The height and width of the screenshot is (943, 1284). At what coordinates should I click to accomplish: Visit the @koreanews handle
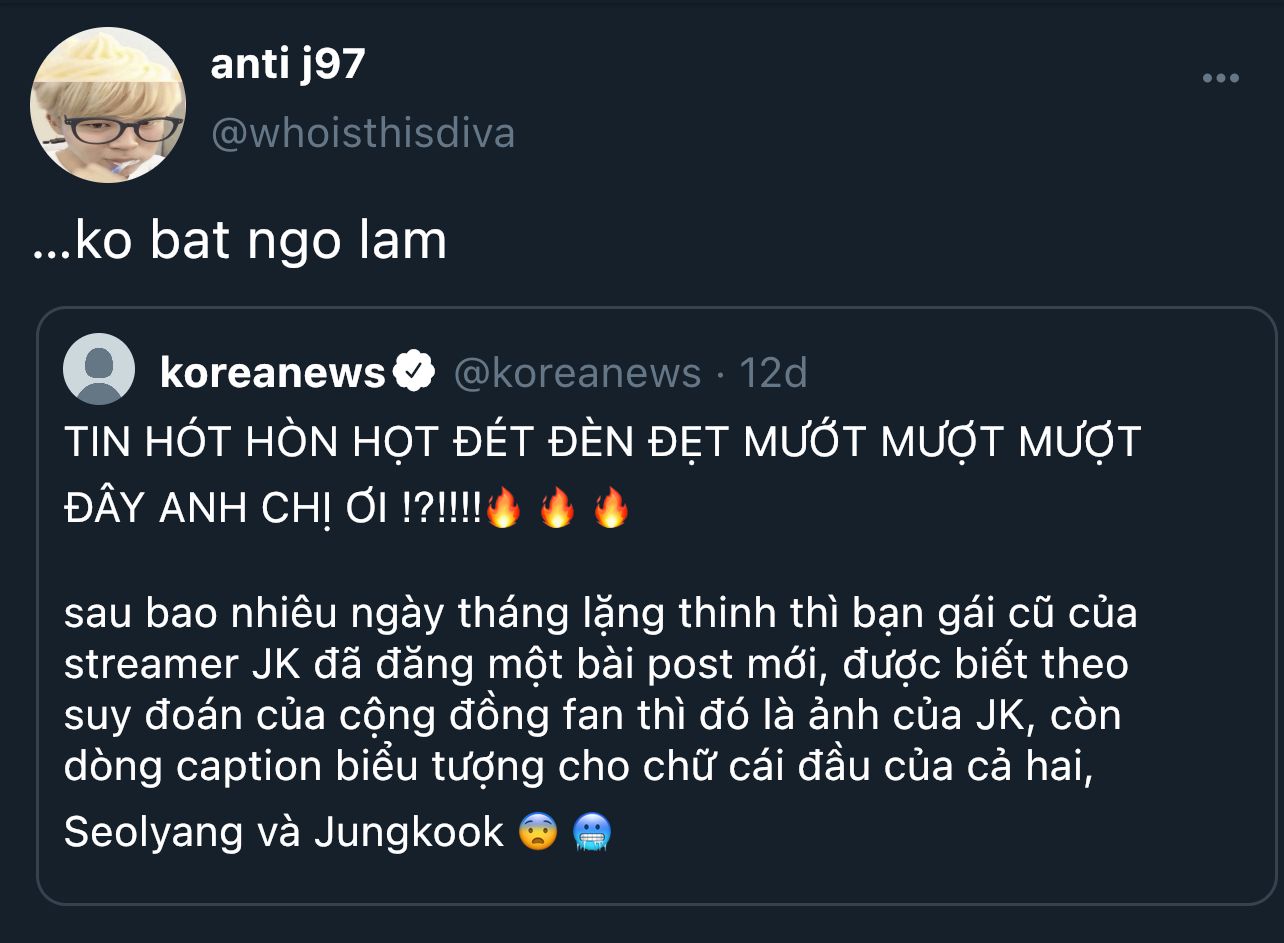pyautogui.click(x=577, y=373)
